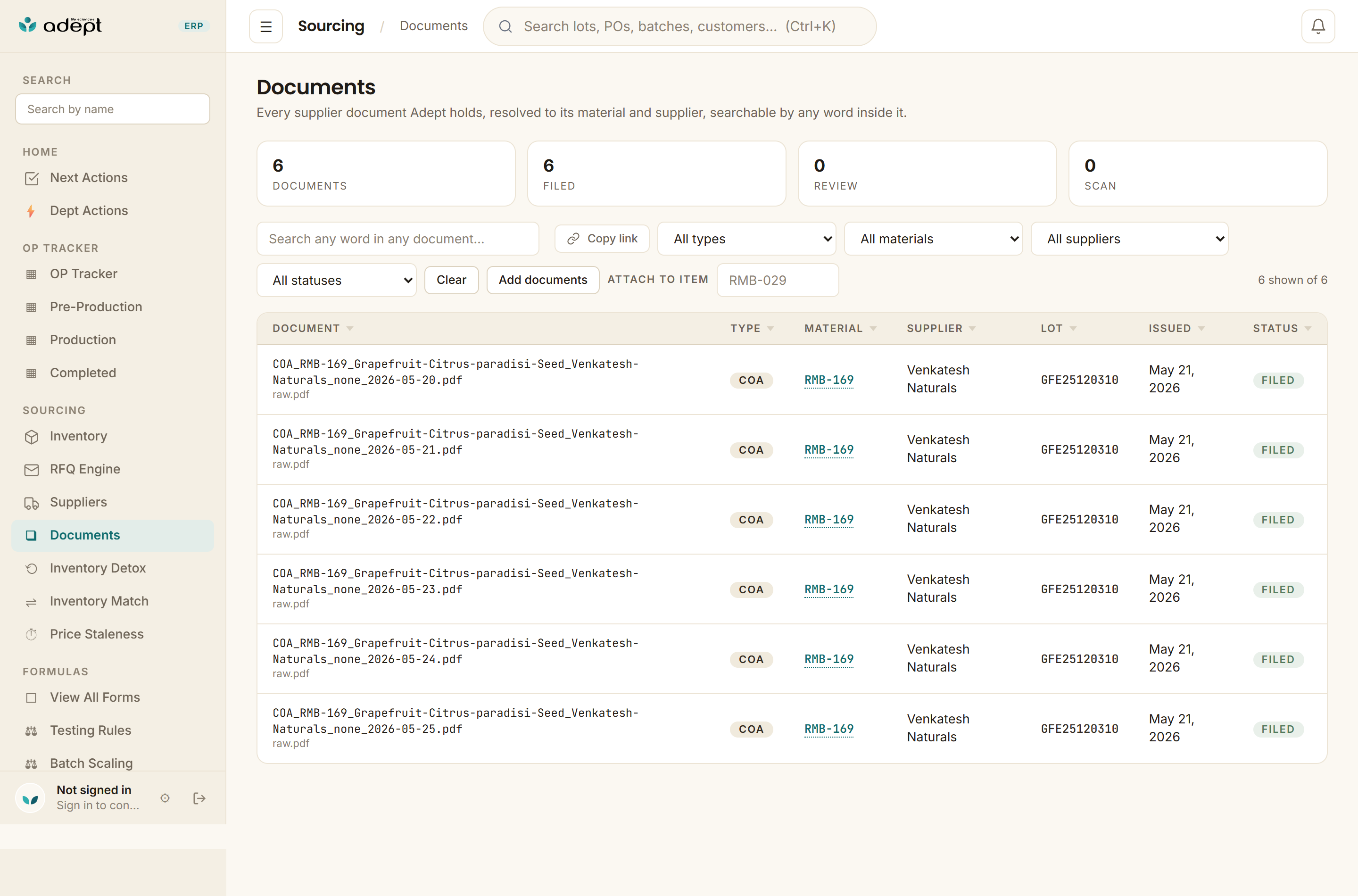Click the Copy link button
The height and width of the screenshot is (896, 1358).
(602, 238)
